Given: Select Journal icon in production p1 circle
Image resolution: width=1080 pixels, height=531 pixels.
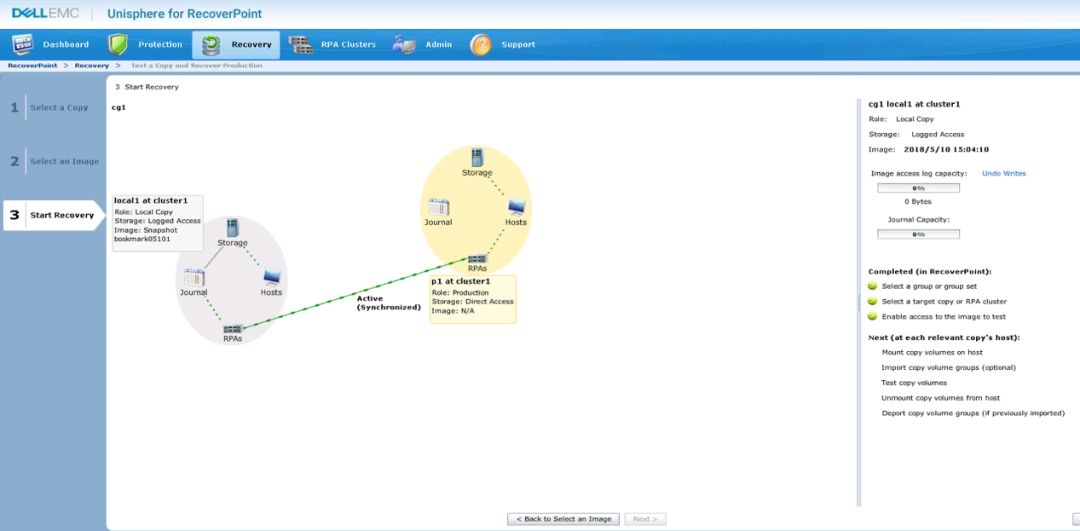Looking at the screenshot, I should tap(438, 207).
